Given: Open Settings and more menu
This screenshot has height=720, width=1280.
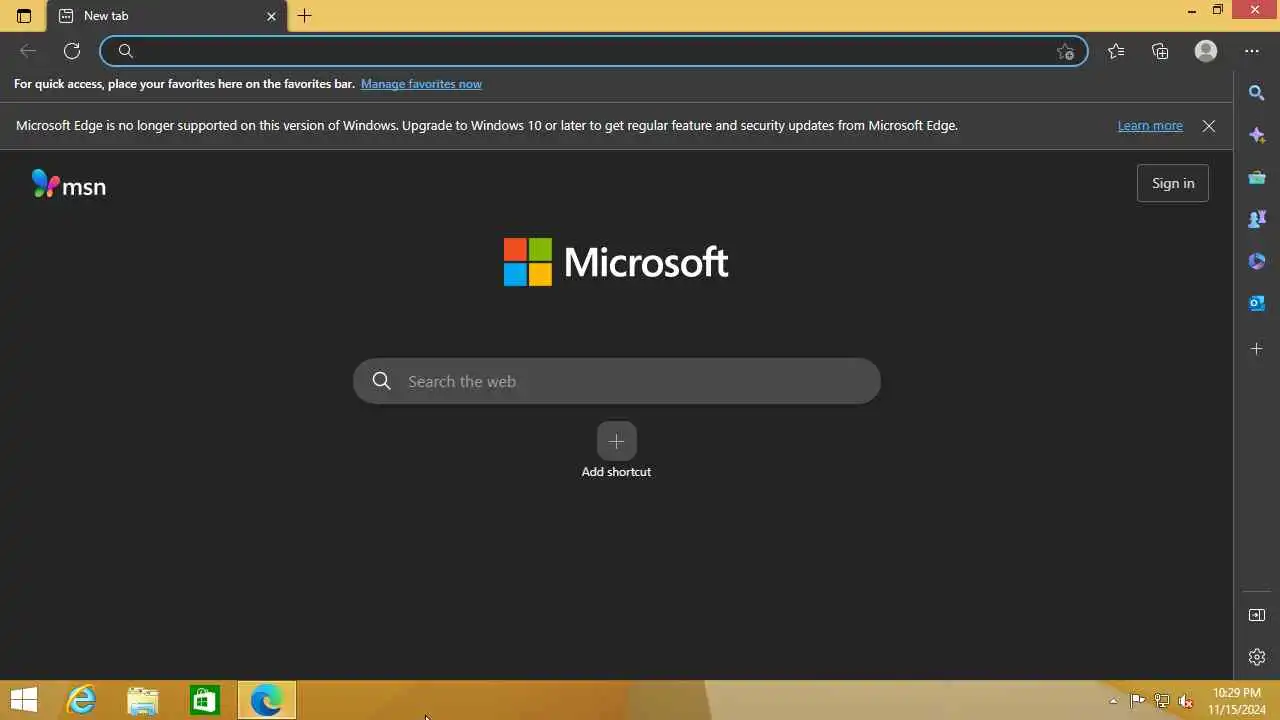Looking at the screenshot, I should 1252,51.
